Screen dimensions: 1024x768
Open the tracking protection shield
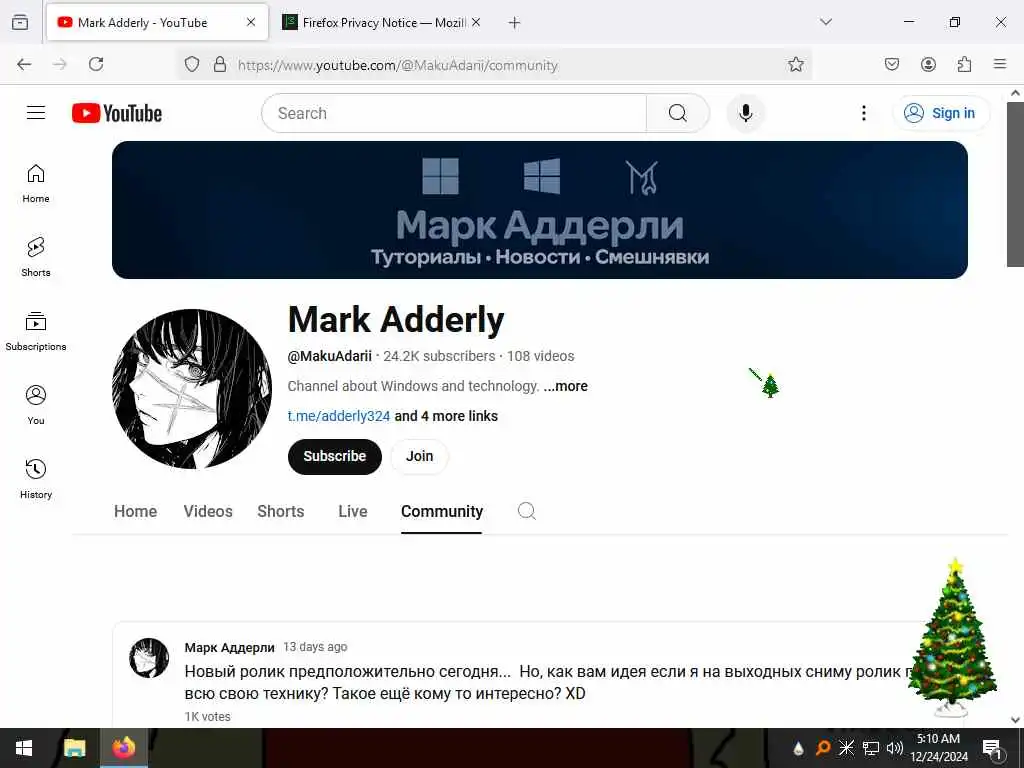tap(191, 64)
